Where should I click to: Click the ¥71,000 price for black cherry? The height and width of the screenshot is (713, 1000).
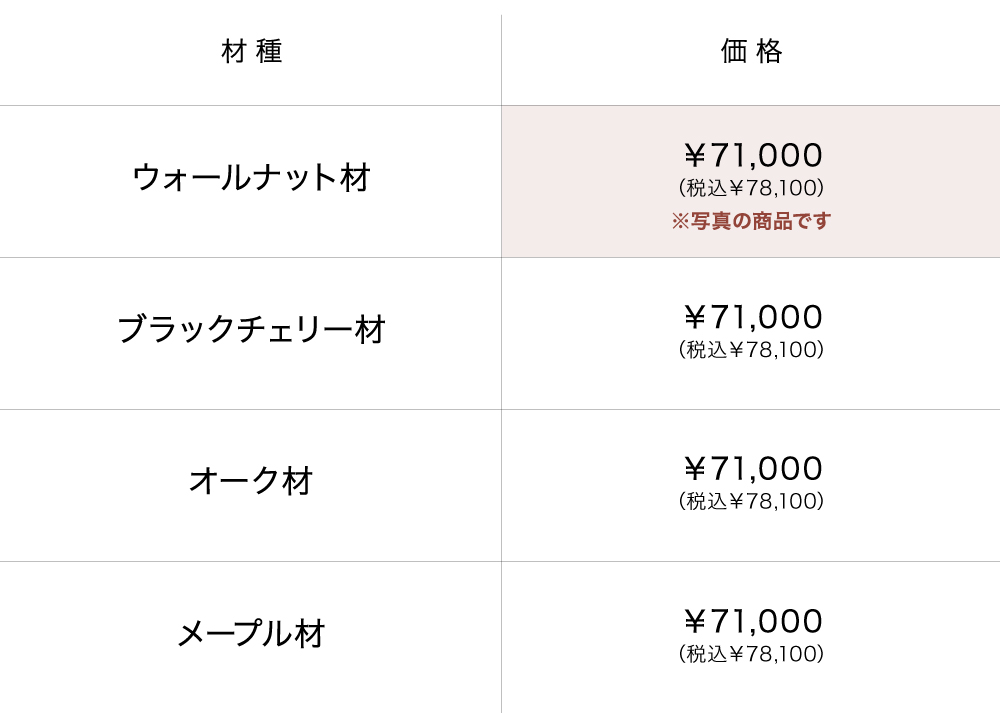point(752,317)
